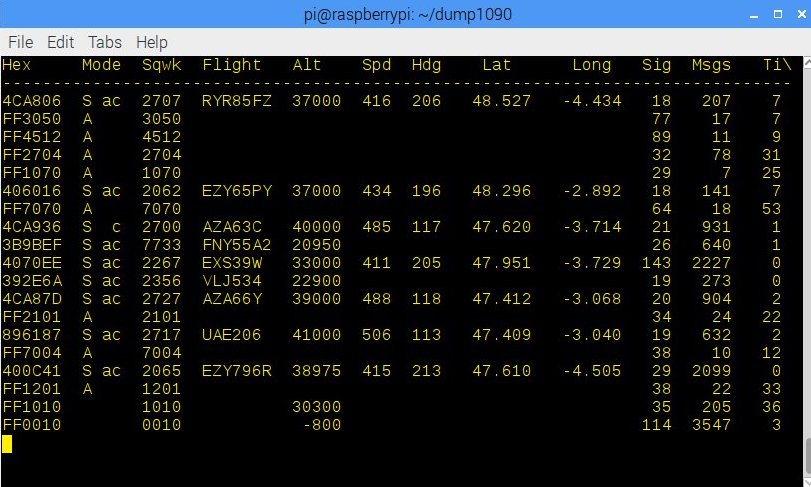The height and width of the screenshot is (487, 811).
Task: Click altitude 40000
Action: [317, 227]
